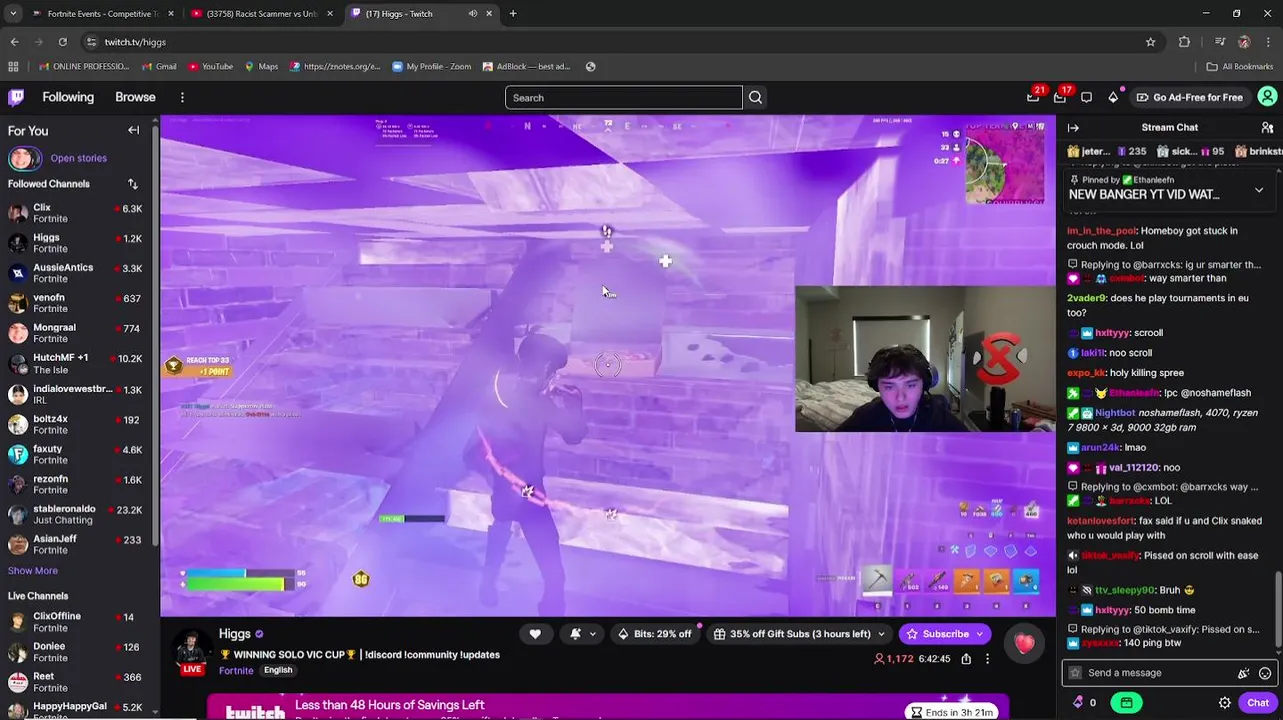The image size is (1283, 720).
Task: Sort followed channels with the arrows icon
Action: pyautogui.click(x=132, y=184)
